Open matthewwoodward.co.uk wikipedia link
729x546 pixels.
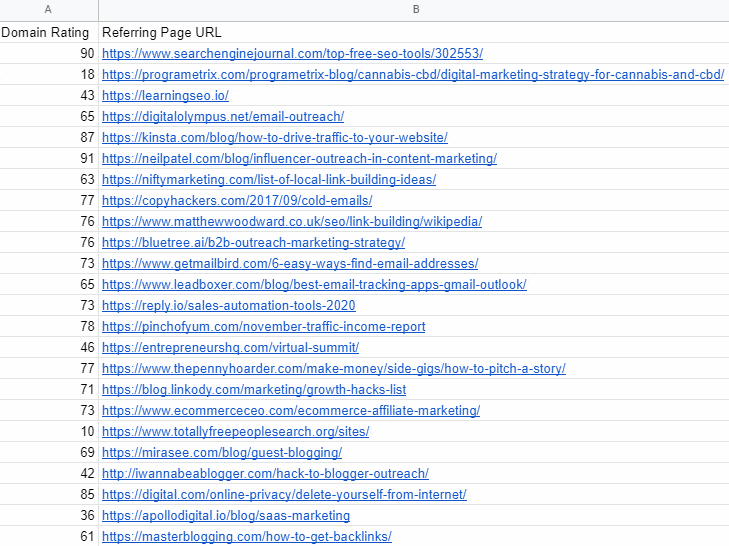click(x=292, y=221)
